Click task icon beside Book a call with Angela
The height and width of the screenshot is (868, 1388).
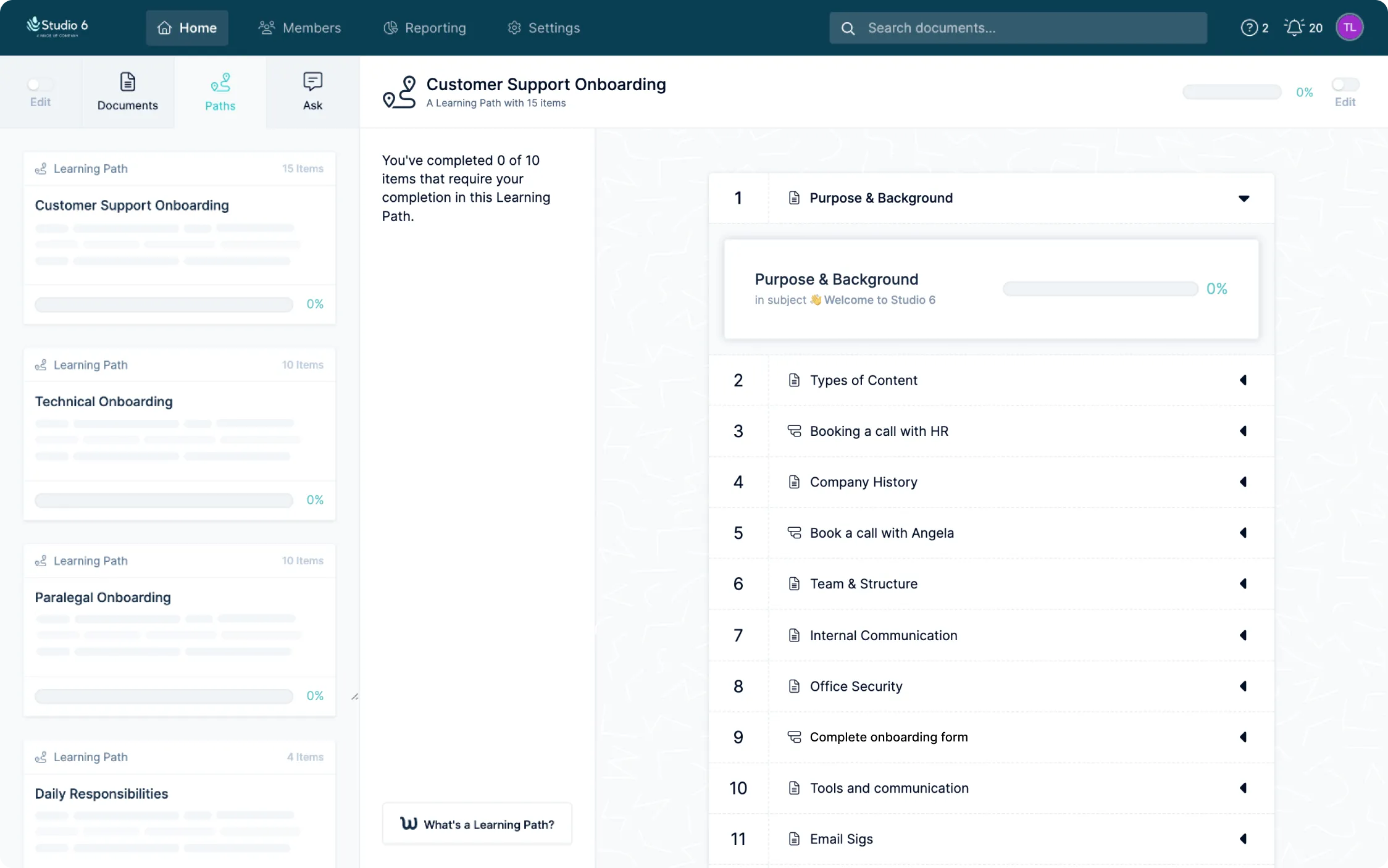794,533
